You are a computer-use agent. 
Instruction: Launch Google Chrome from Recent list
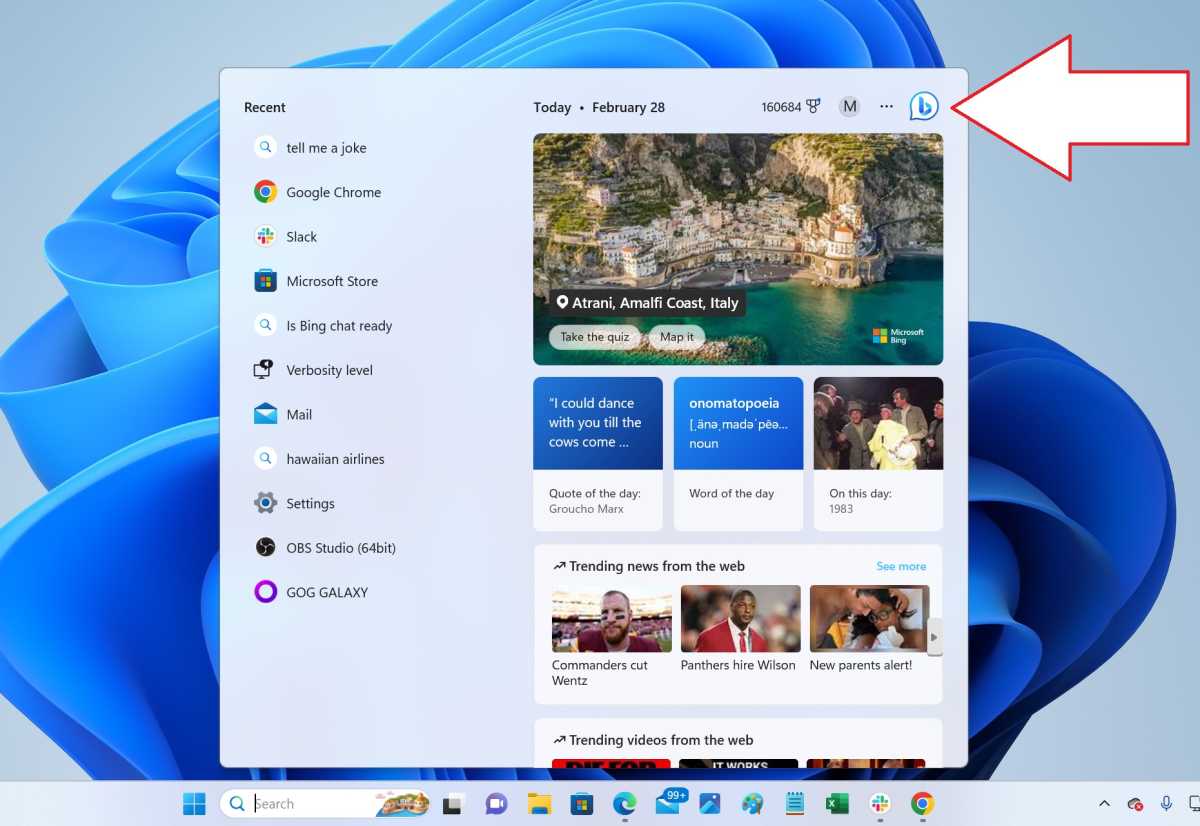[x=333, y=192]
